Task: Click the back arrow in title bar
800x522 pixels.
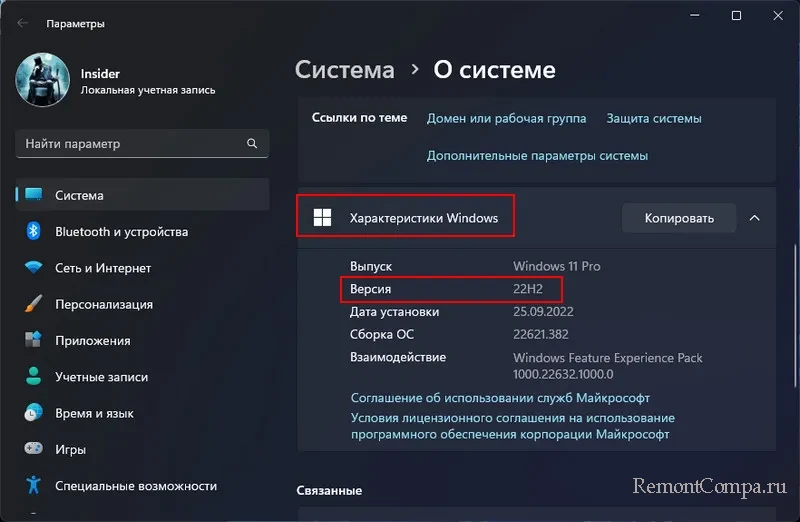Action: [x=22, y=23]
